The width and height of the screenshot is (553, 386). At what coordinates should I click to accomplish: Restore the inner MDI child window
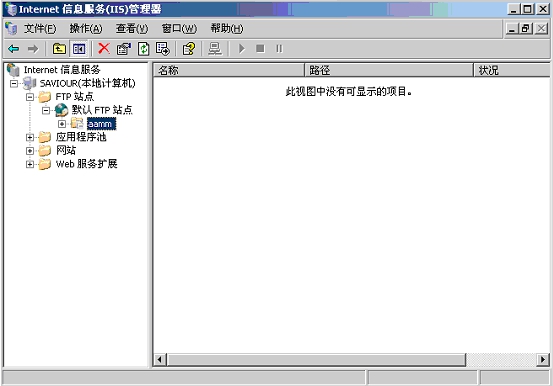tap(525, 29)
